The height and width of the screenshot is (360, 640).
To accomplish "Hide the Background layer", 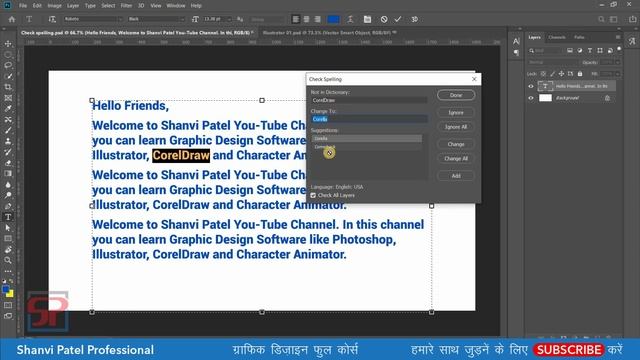I will tap(531, 98).
